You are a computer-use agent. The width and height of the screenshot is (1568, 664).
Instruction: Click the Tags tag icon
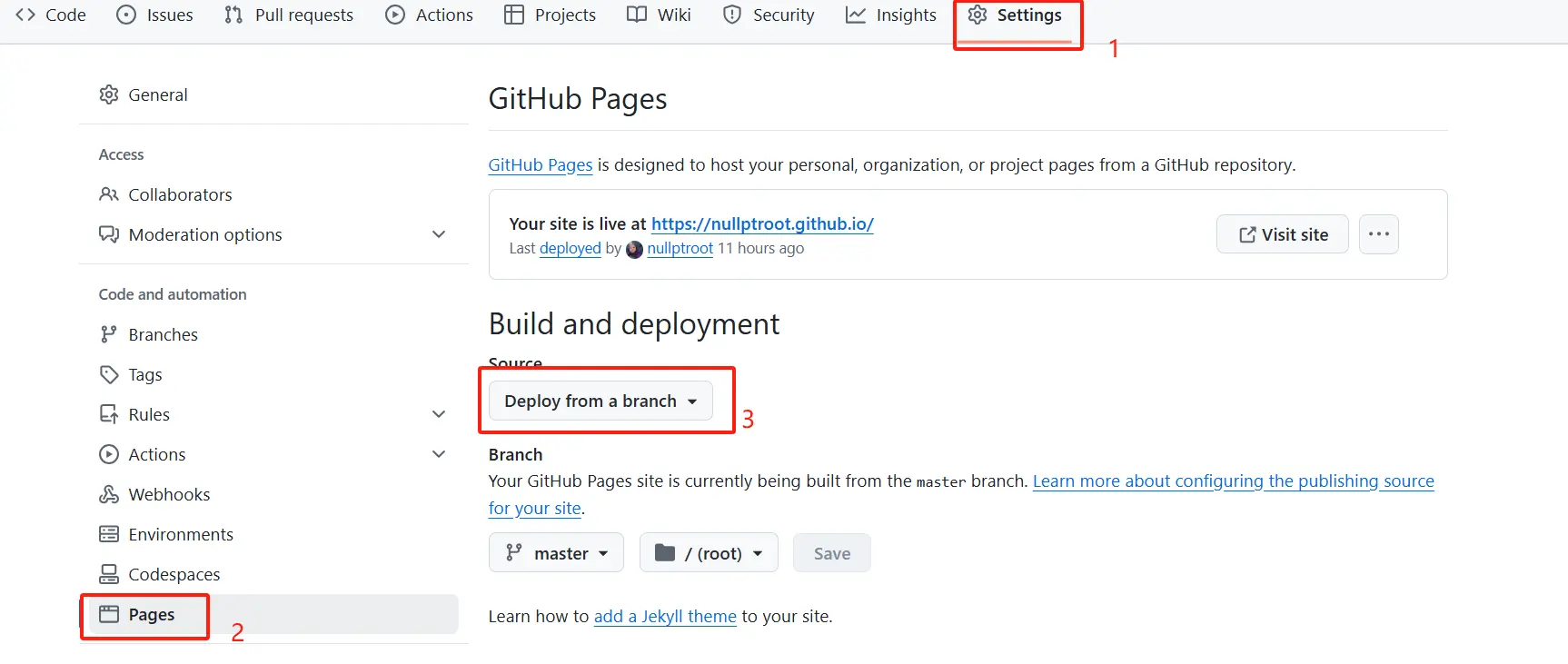click(109, 374)
